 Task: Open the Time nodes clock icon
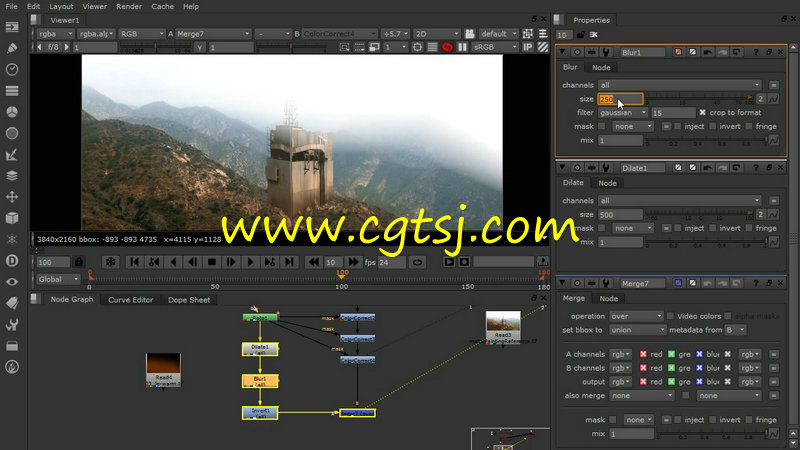point(12,69)
